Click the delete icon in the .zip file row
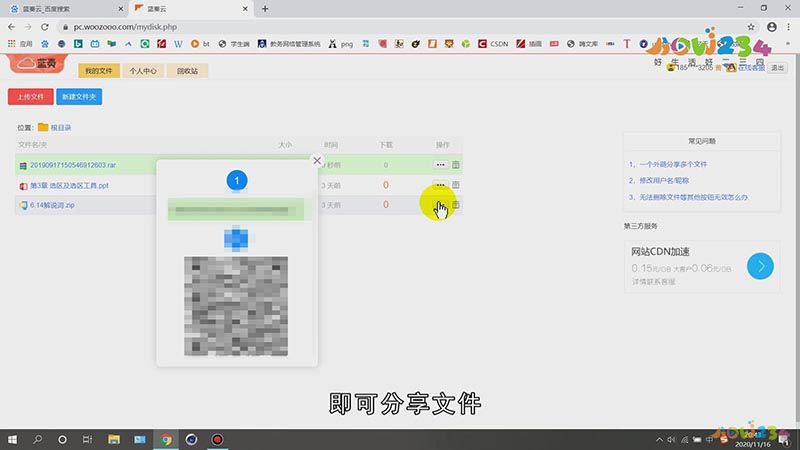Viewport: 800px width, 450px height. (x=456, y=205)
